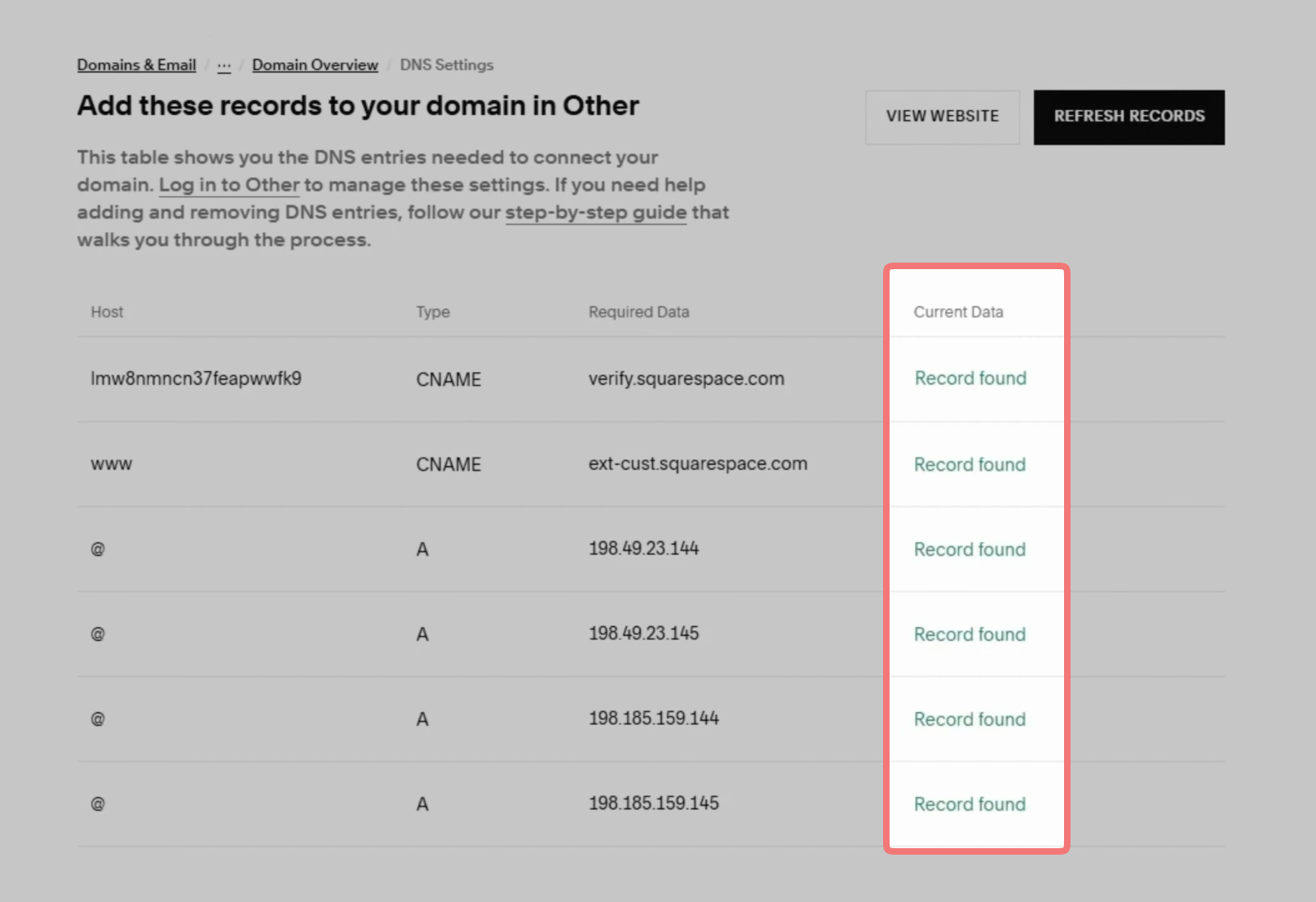
Task: Click the View Website button
Action: [943, 117]
